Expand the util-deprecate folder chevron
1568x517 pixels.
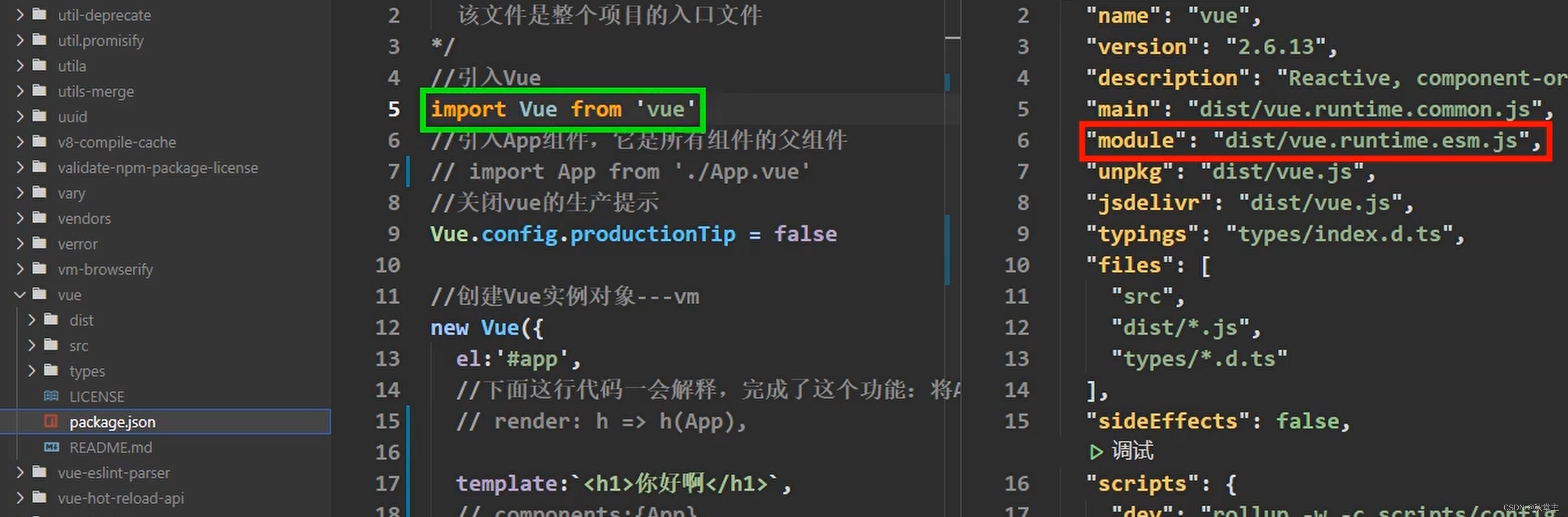[20, 14]
